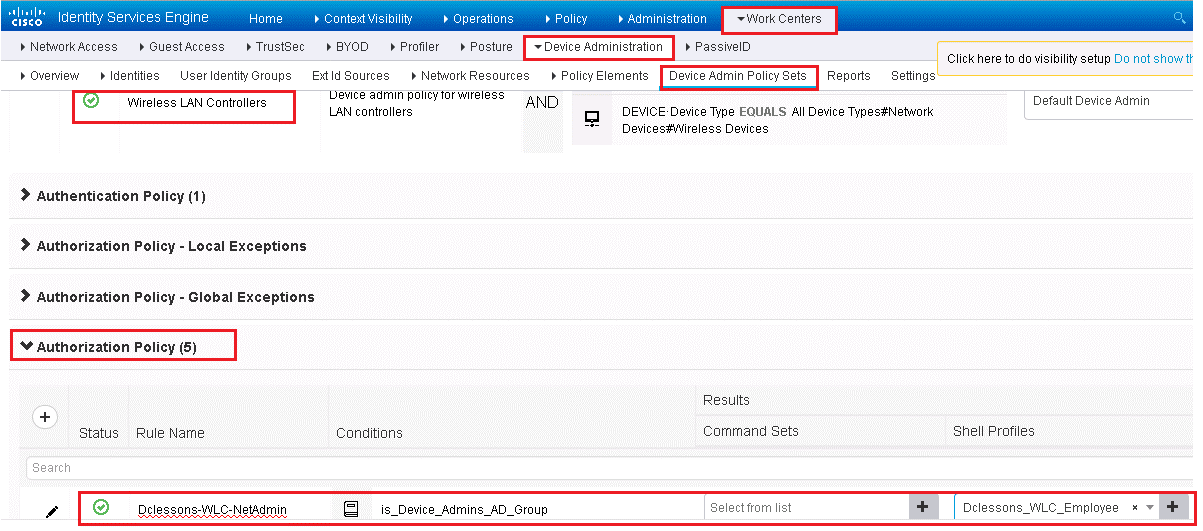Open Device Administration submenu
1203x531 pixels.
pyautogui.click(x=598, y=47)
